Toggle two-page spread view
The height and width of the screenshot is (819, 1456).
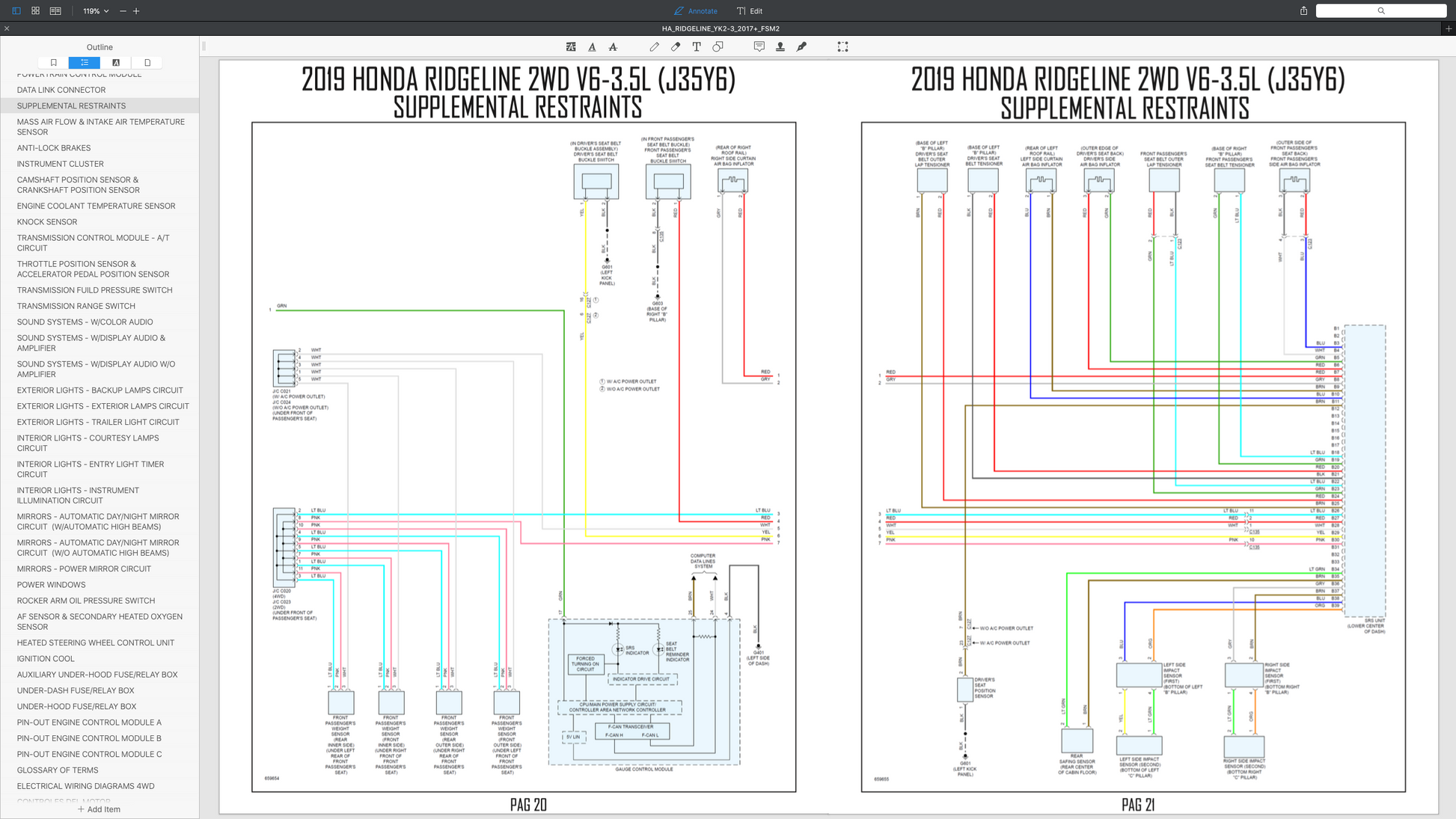55,11
